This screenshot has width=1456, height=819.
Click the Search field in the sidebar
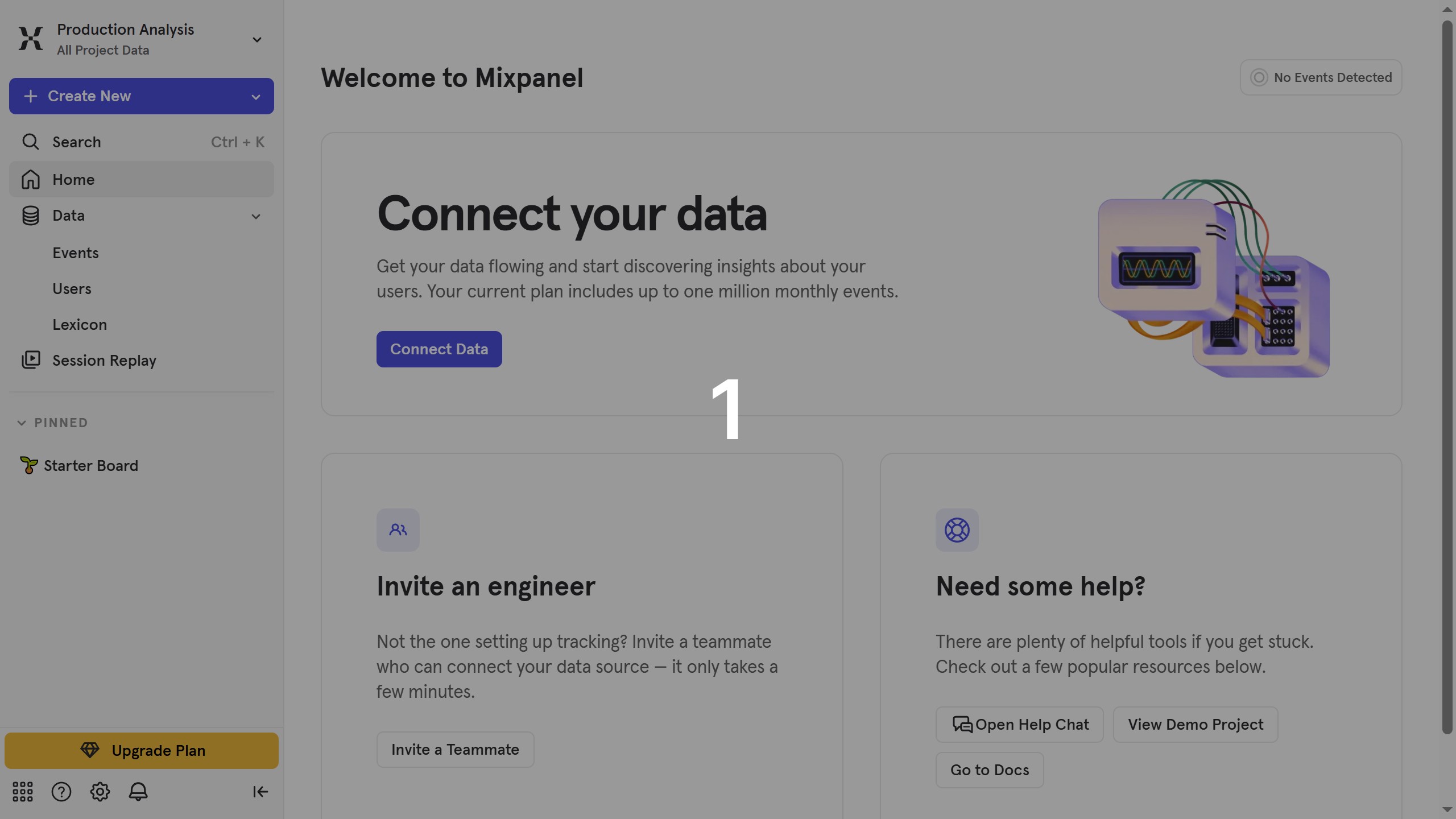point(142,142)
